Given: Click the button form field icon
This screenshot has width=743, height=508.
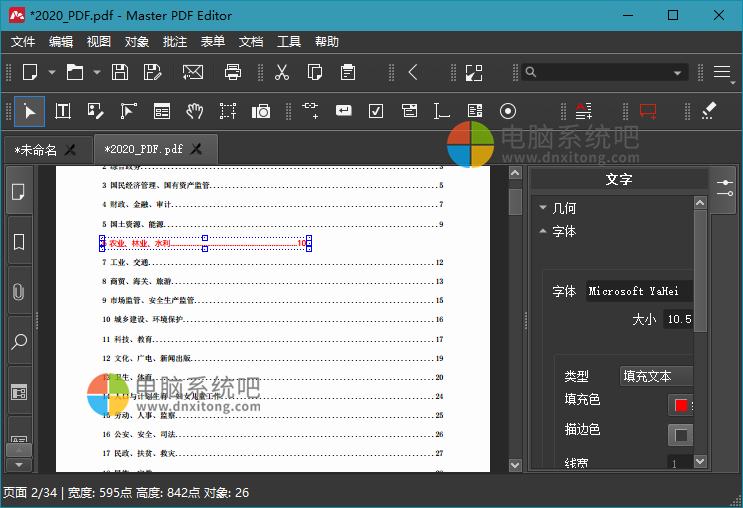Looking at the screenshot, I should point(344,110).
